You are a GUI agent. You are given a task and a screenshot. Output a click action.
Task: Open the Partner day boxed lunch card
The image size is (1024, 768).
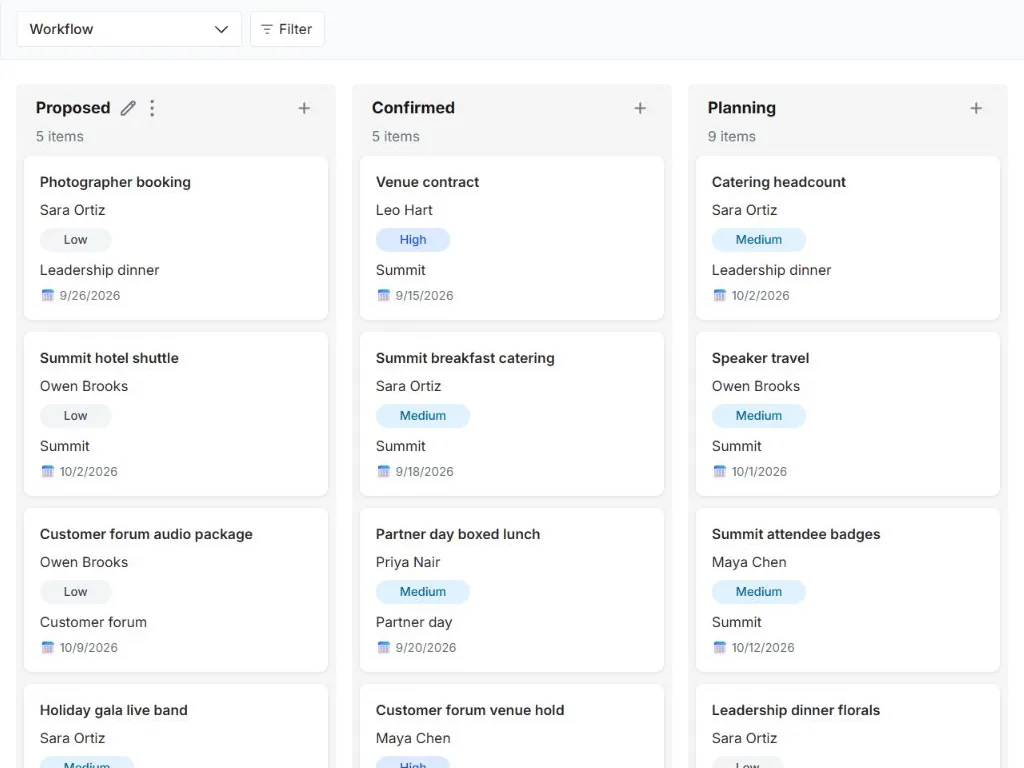point(511,590)
